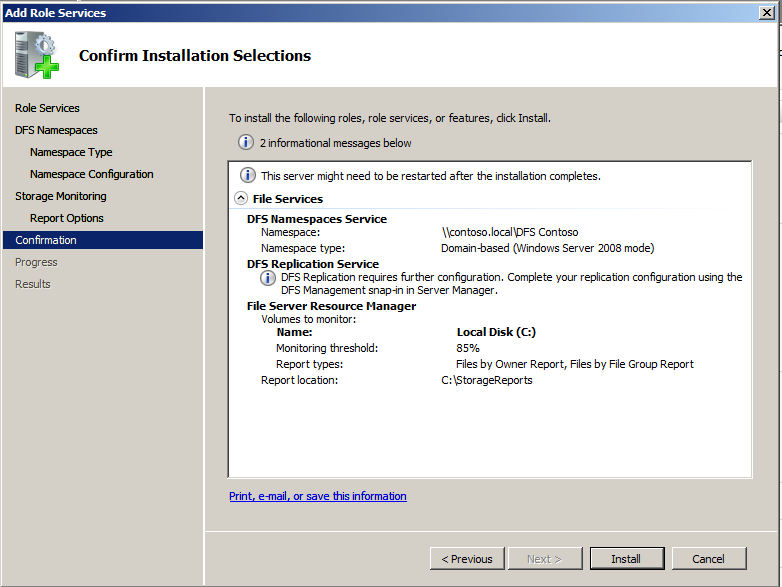
Task: Jump to Namespace Configuration page
Action: coord(91,174)
